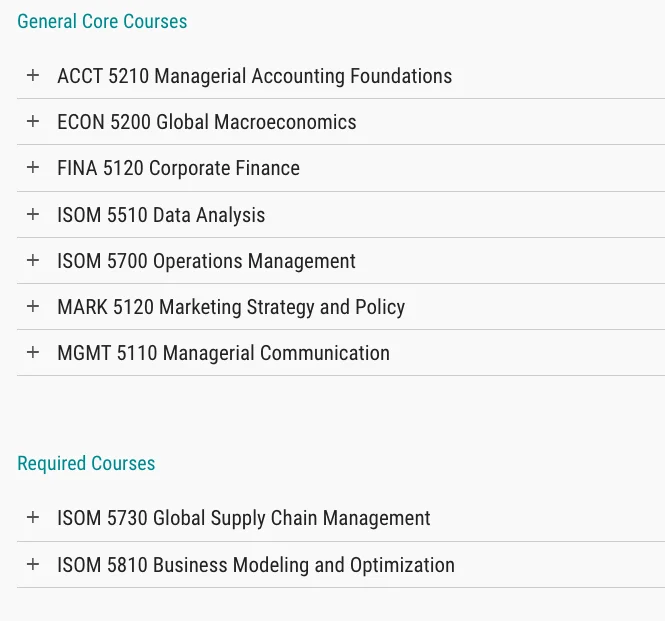The height and width of the screenshot is (621, 665).
Task: Expand ISOM 5510 Data Analysis title
Action: click(x=161, y=215)
